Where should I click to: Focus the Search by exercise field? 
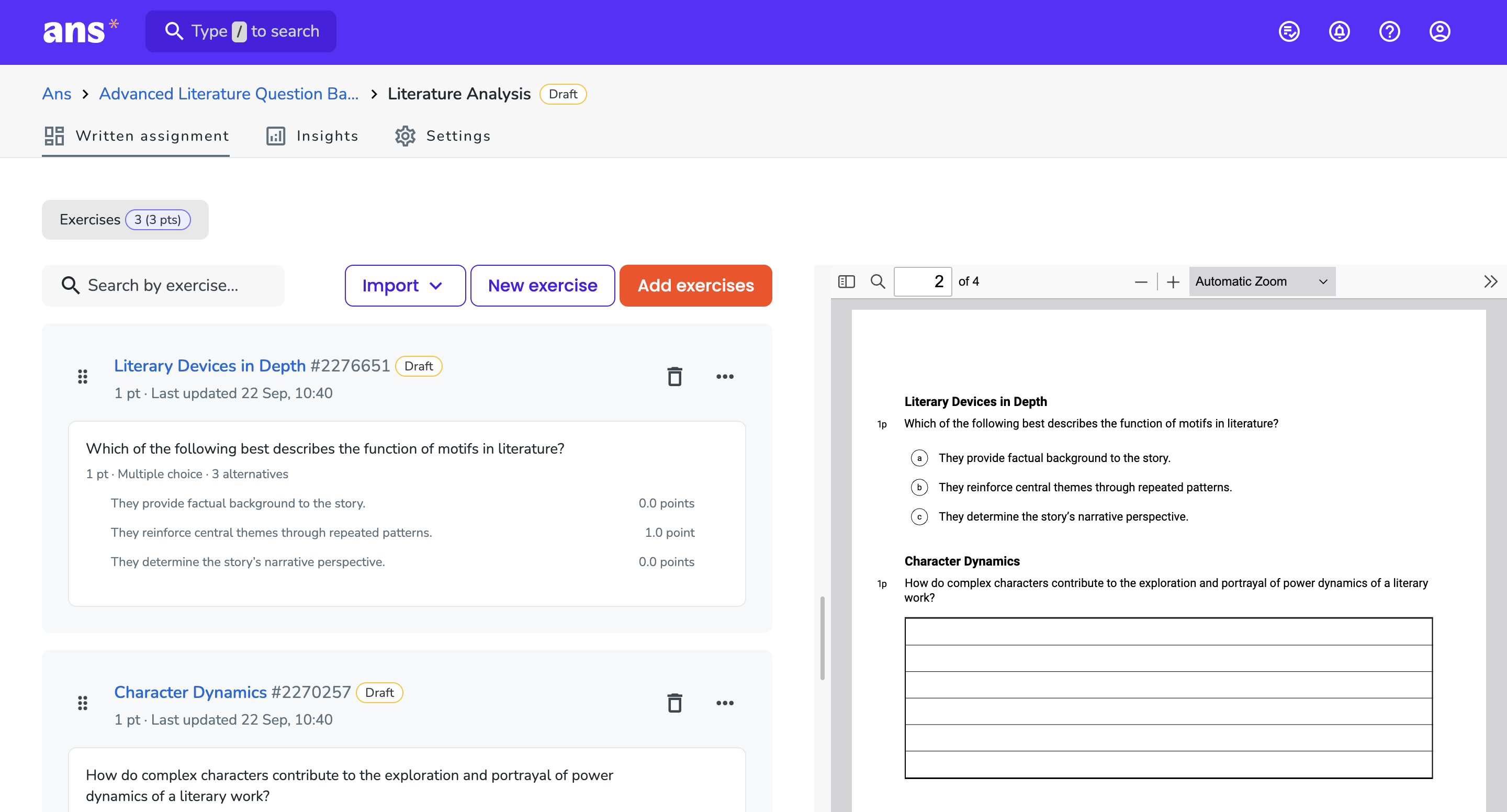point(163,286)
